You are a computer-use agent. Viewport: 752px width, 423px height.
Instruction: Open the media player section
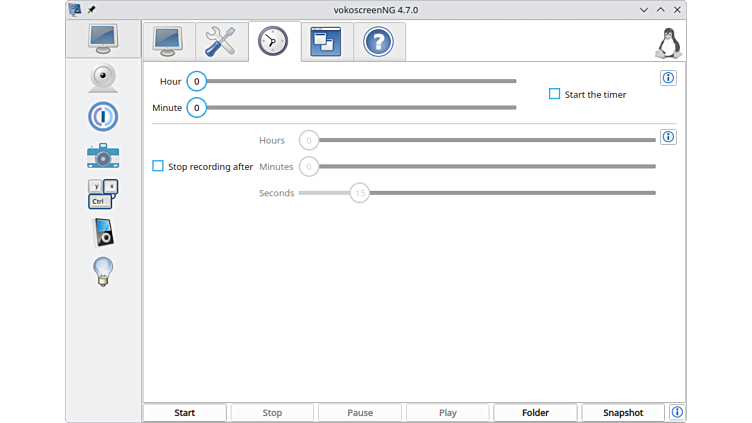coord(103,232)
